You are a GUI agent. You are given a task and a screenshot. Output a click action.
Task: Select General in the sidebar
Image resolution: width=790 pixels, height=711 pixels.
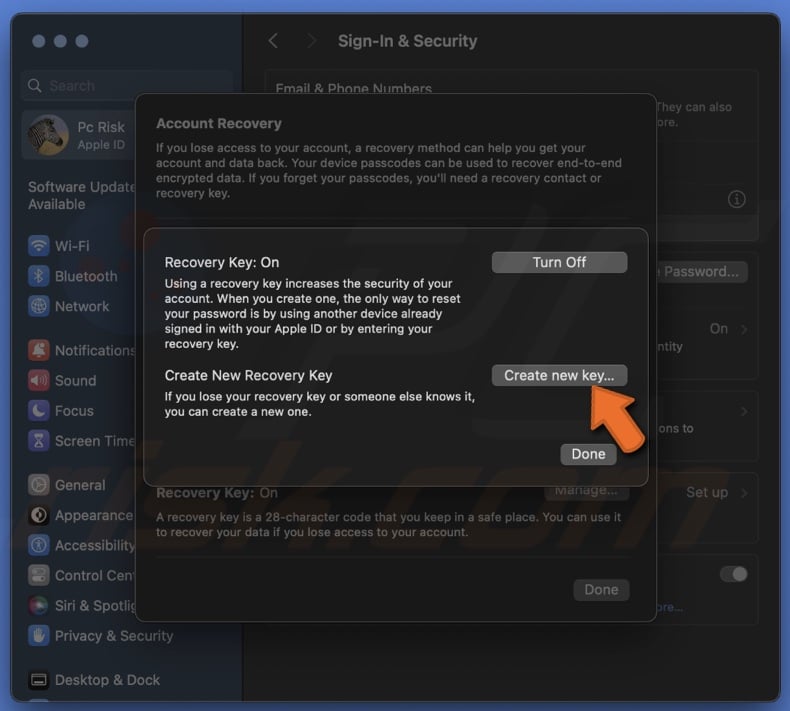click(80, 485)
